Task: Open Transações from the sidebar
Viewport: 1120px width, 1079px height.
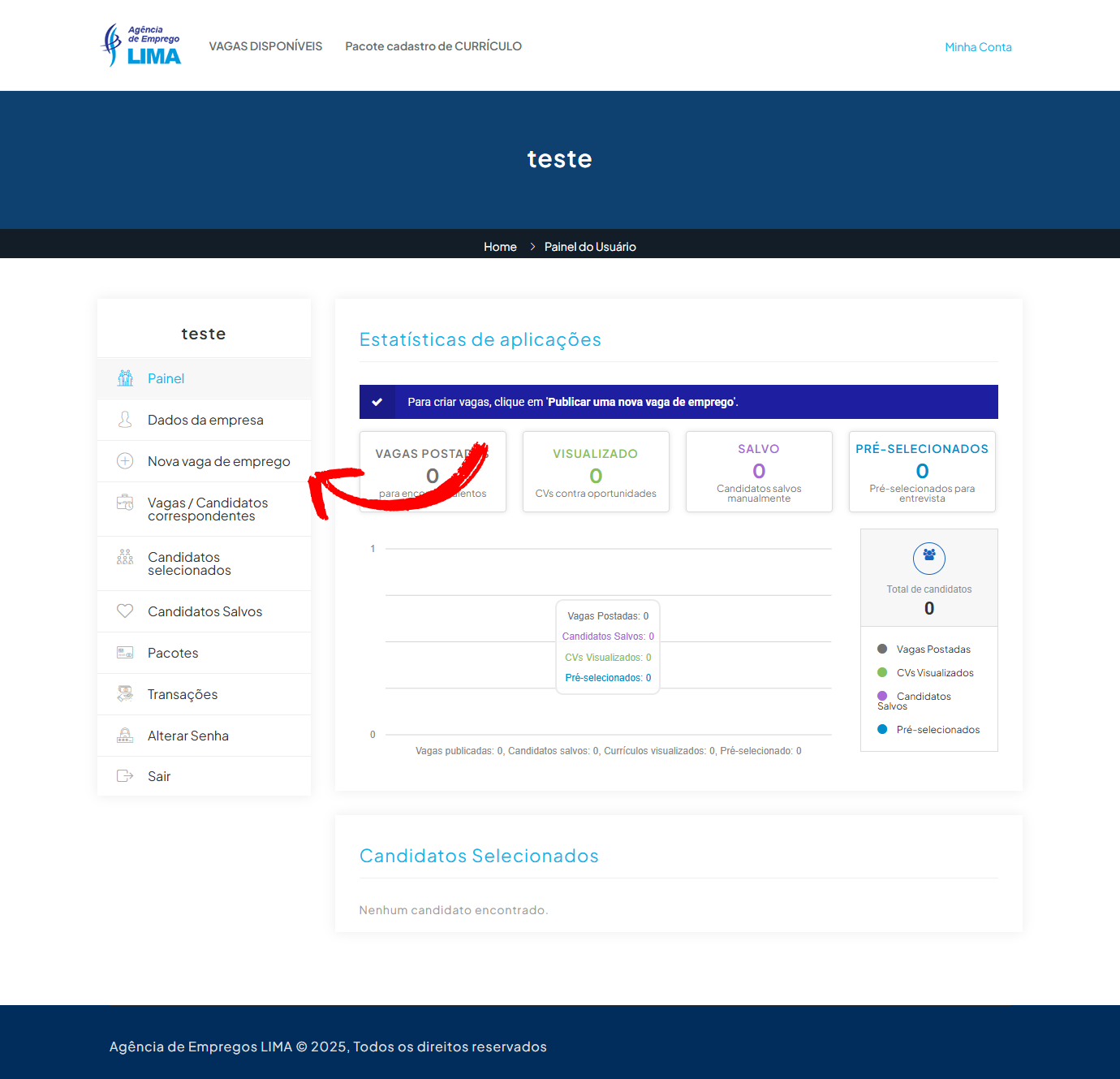Action: 183,694
